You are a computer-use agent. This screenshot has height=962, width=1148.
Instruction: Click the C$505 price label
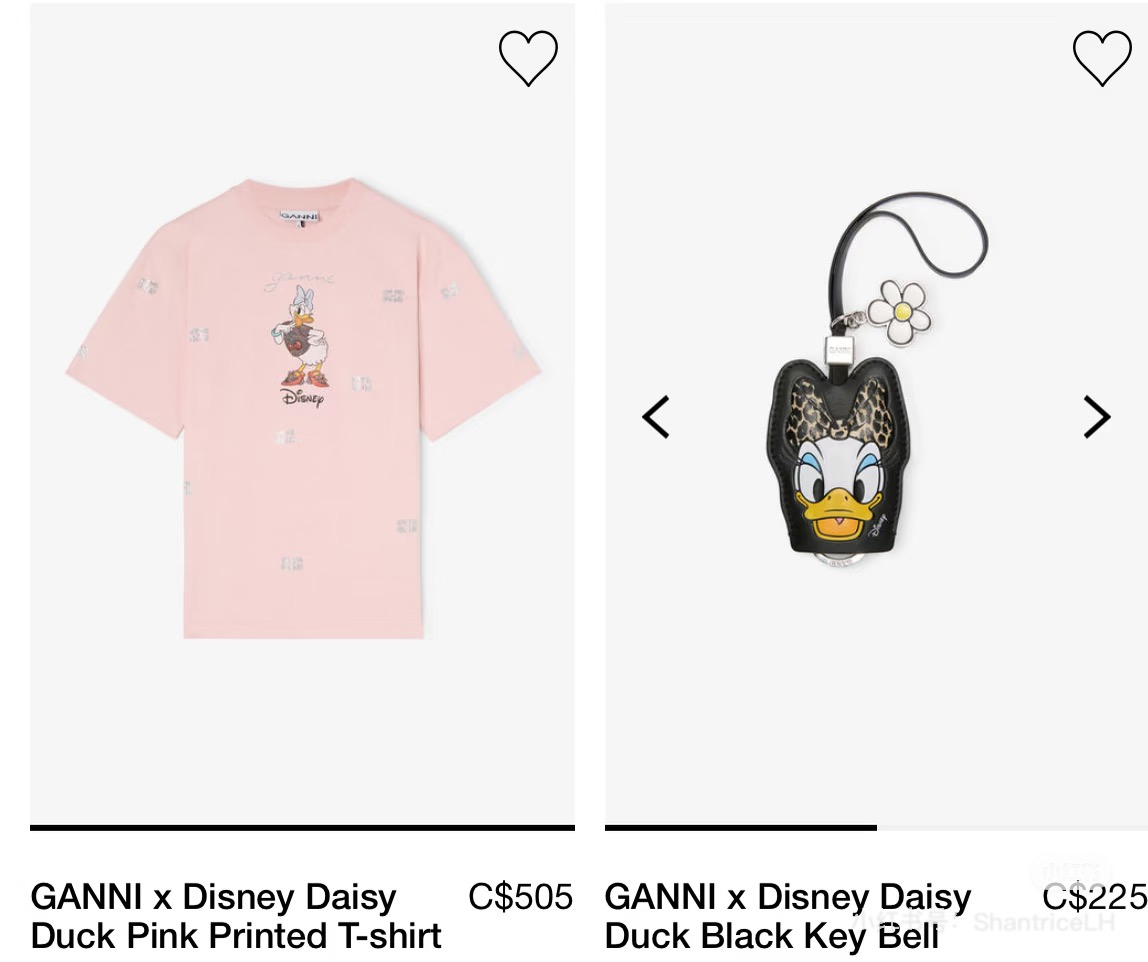[x=521, y=897]
